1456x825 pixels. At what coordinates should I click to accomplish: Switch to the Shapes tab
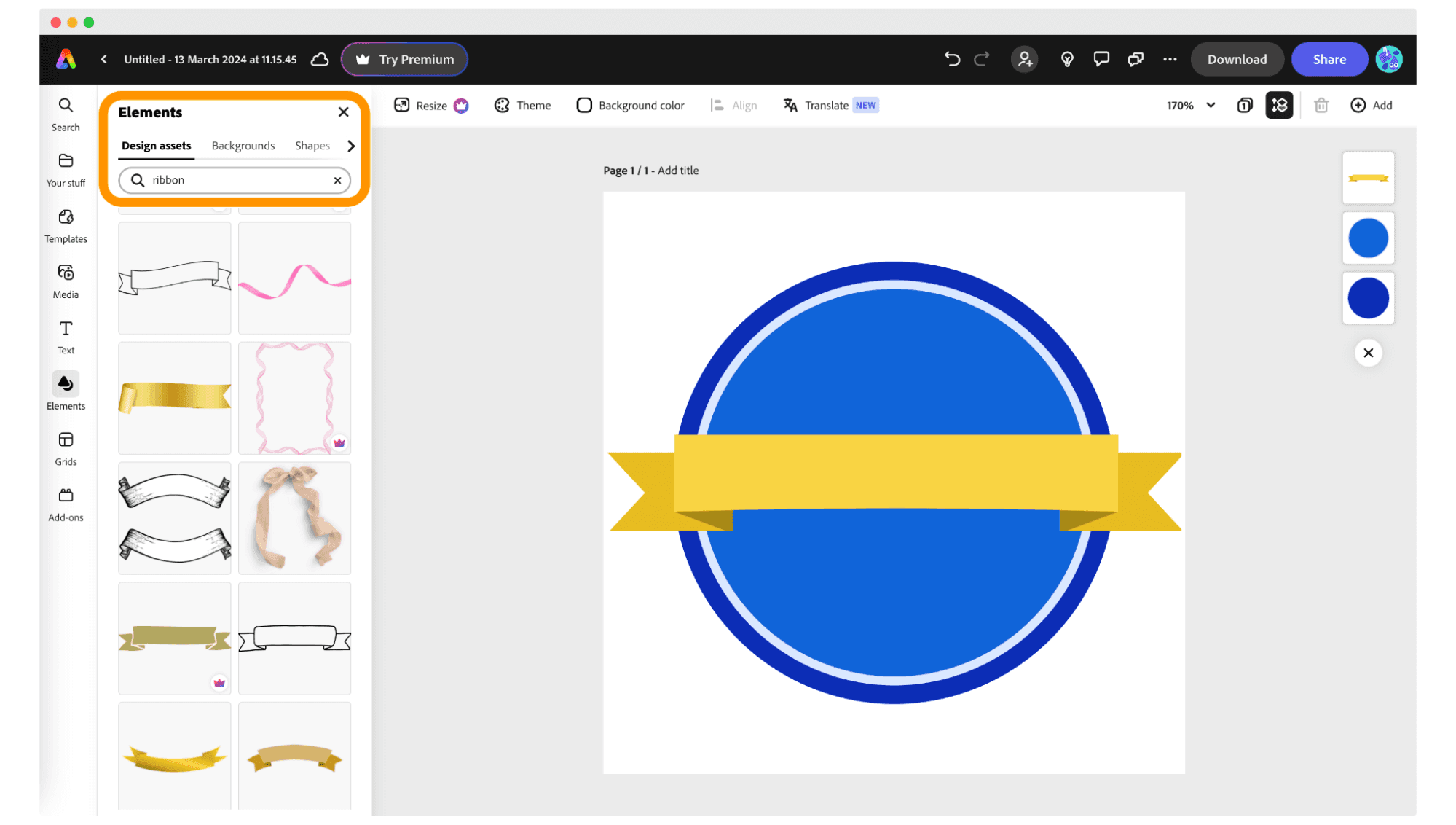pyautogui.click(x=312, y=146)
